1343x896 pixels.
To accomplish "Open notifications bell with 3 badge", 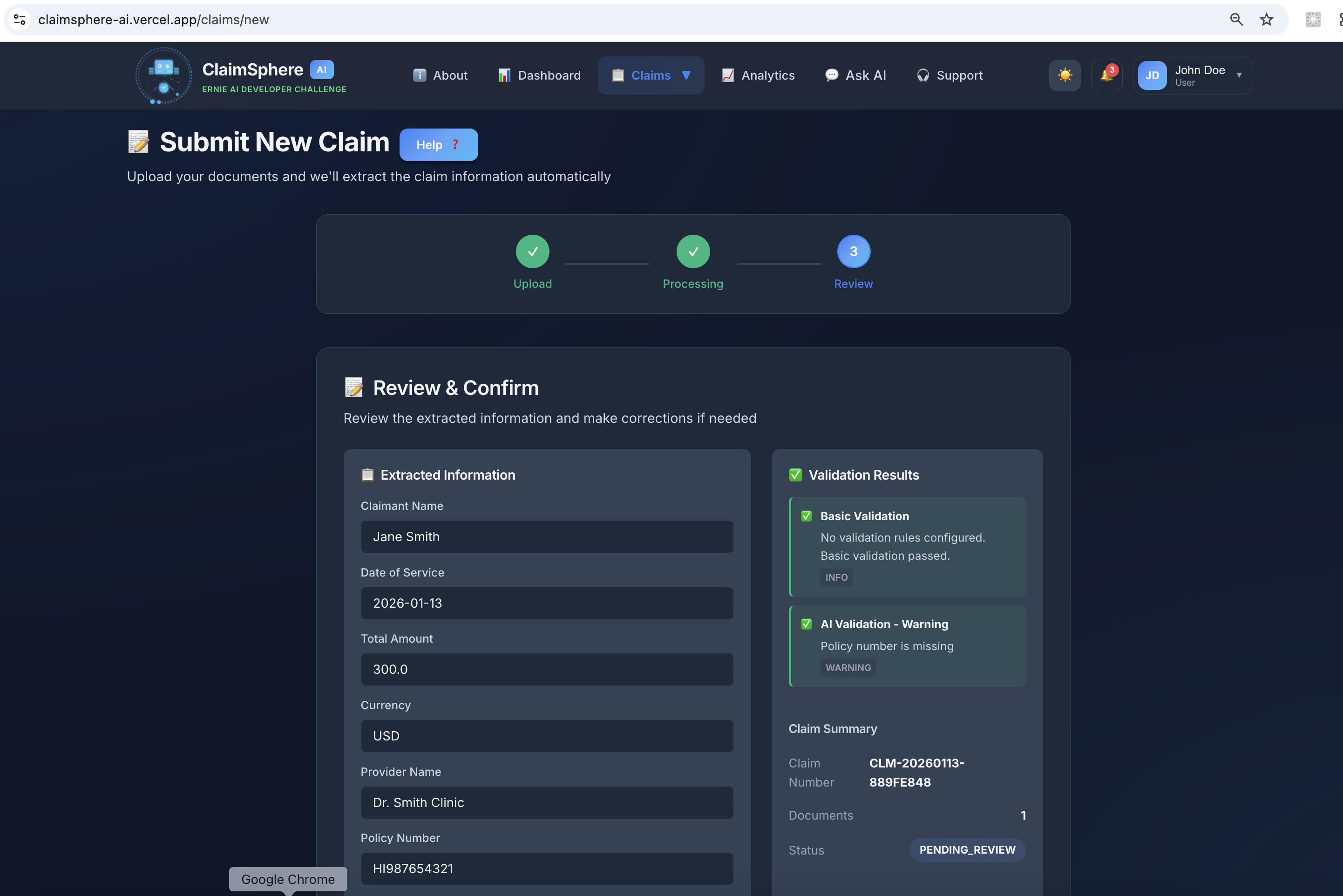I will (1106, 75).
